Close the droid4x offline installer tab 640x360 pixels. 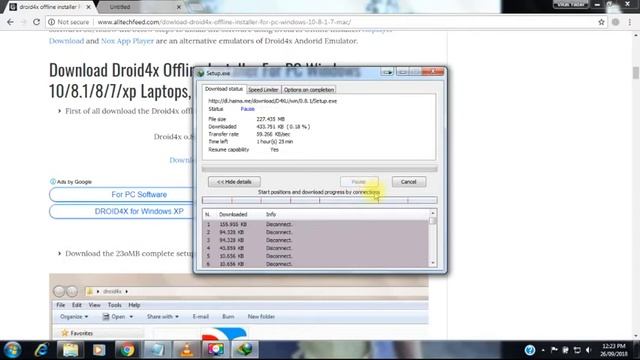coord(89,7)
